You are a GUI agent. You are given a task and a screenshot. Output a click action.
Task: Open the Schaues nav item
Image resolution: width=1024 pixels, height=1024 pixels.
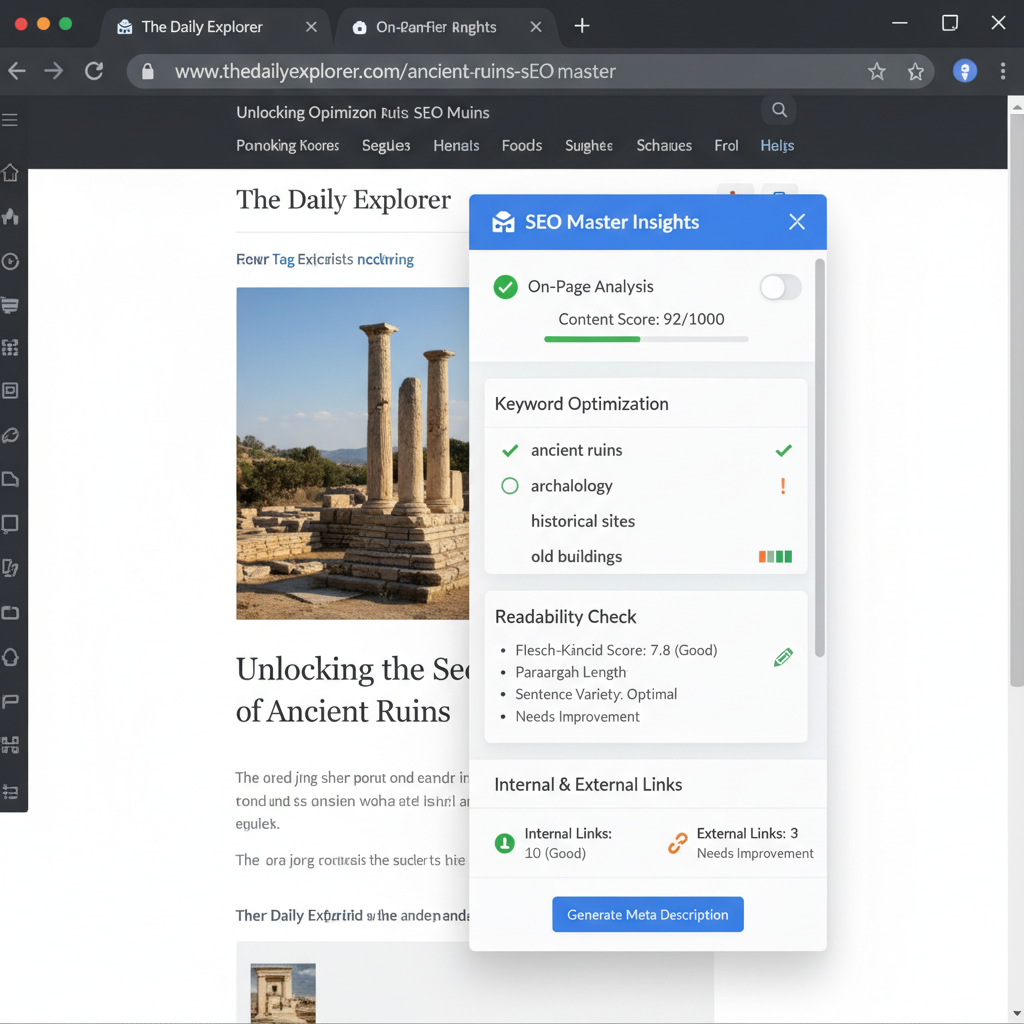point(664,146)
